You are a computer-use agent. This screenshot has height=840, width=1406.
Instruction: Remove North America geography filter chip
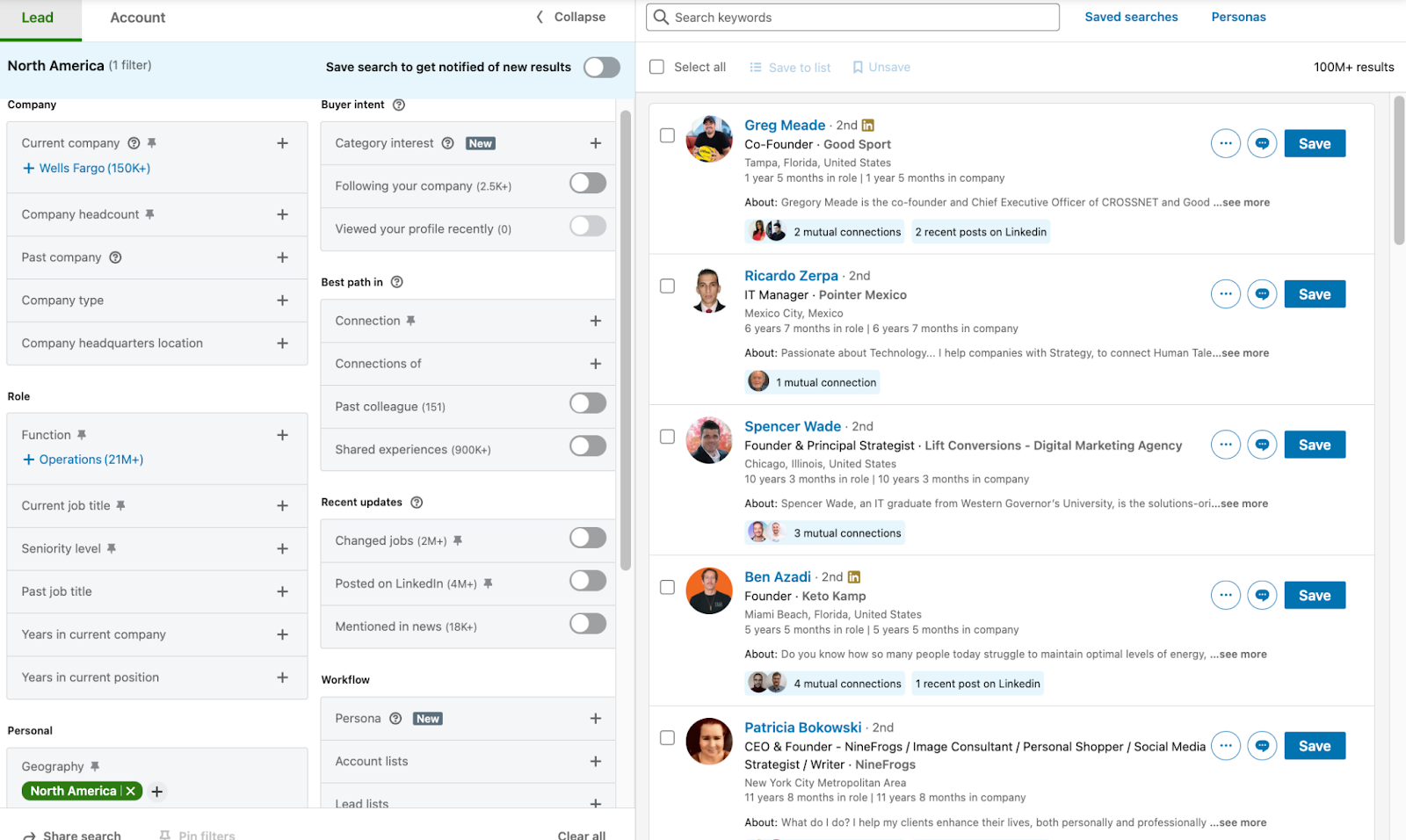(x=131, y=791)
